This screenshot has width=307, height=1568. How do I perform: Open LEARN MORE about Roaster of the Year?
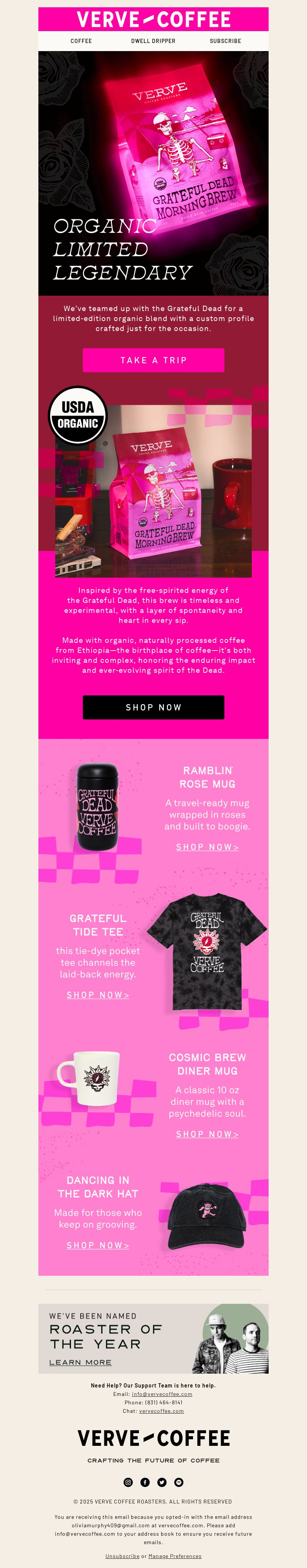[x=80, y=1362]
